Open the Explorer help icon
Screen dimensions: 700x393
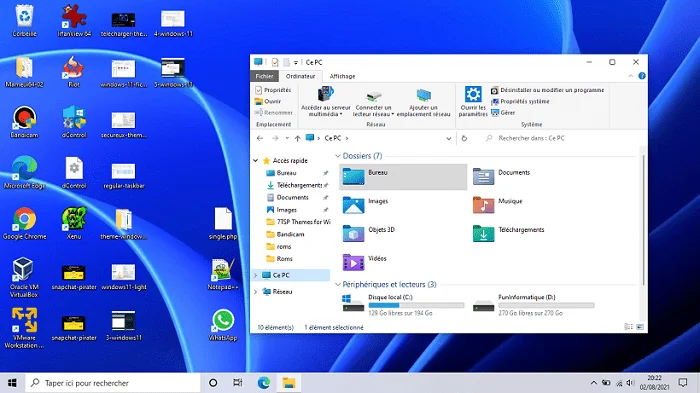coord(642,76)
